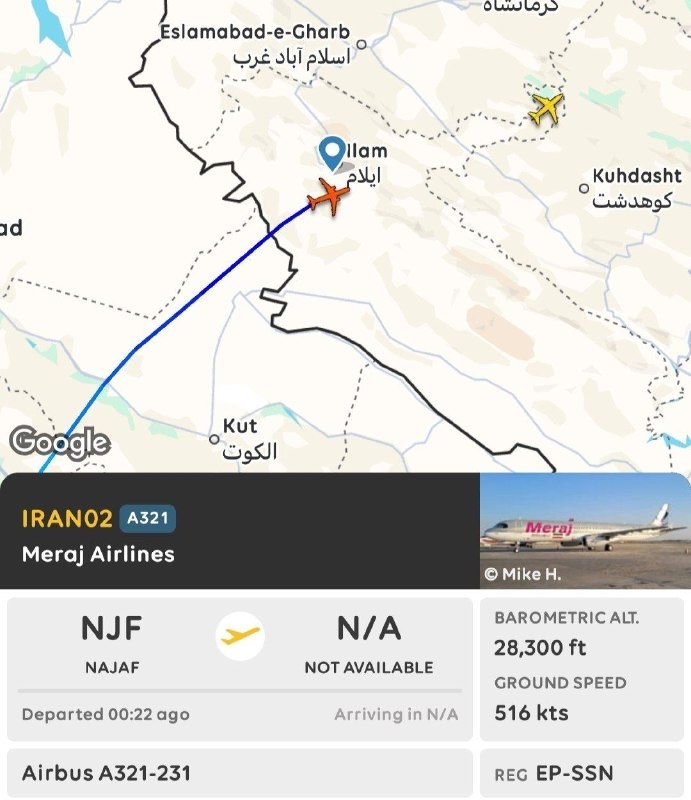Viewport: 691px width, 800px height.
Task: Tap the EP-SSN registration panel
Action: coord(582,773)
